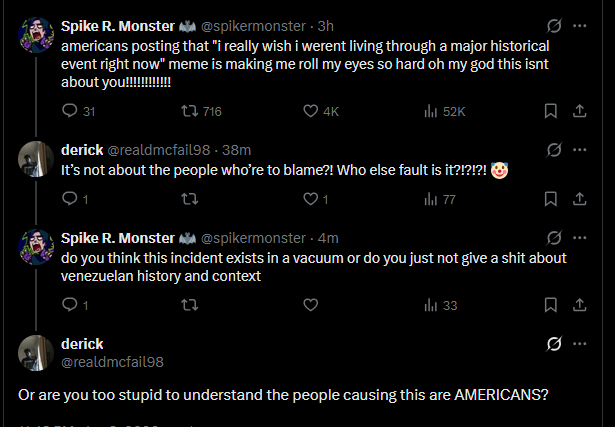This screenshot has width=615, height=427.
Task: Open @realmcfail98 handle in bottom tweet
Action: [x=112, y=362]
